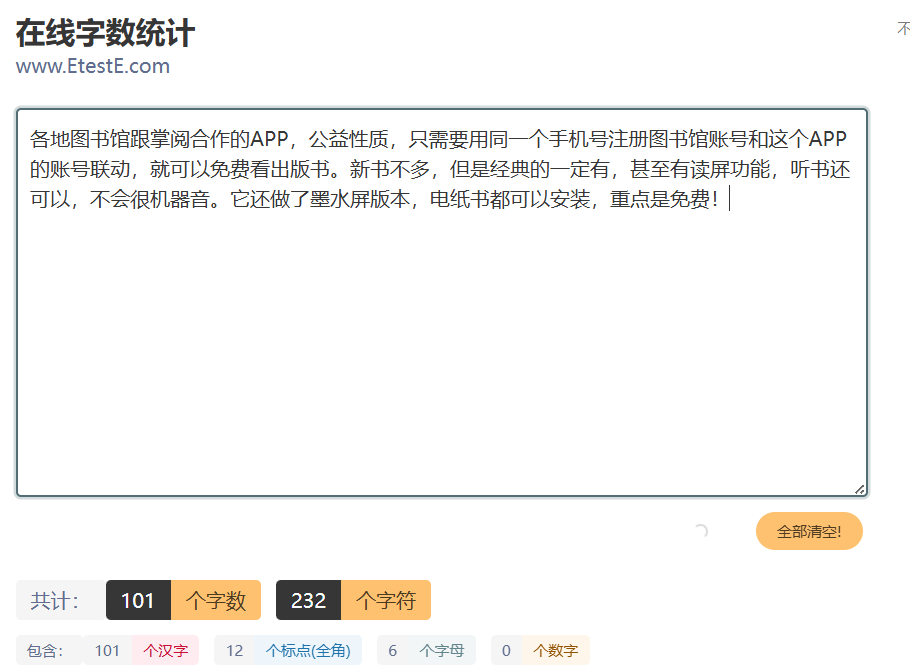Click the 在线字数统计 page title
This screenshot has height=666, width=910.
pos(105,32)
